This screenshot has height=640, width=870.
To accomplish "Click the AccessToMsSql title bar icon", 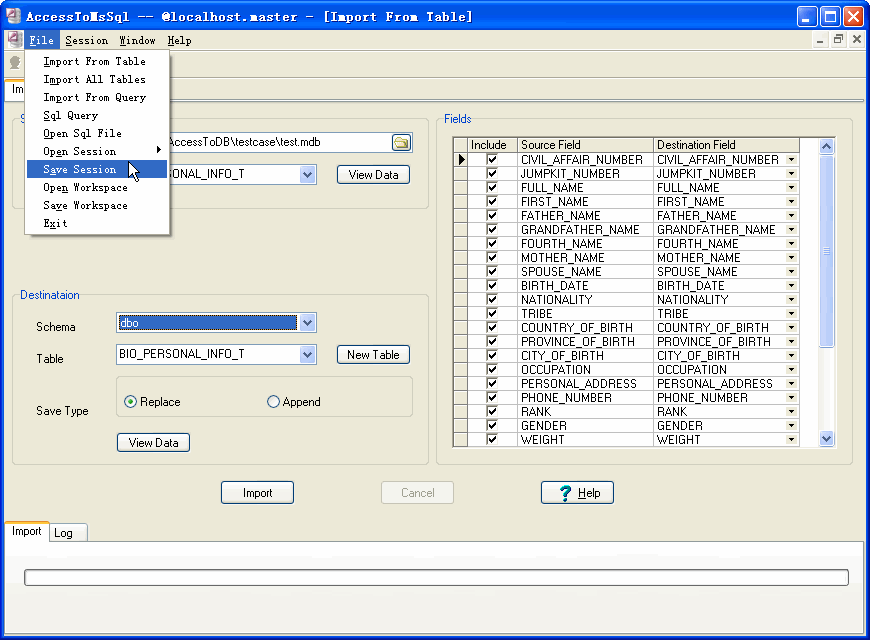I will (13, 16).
